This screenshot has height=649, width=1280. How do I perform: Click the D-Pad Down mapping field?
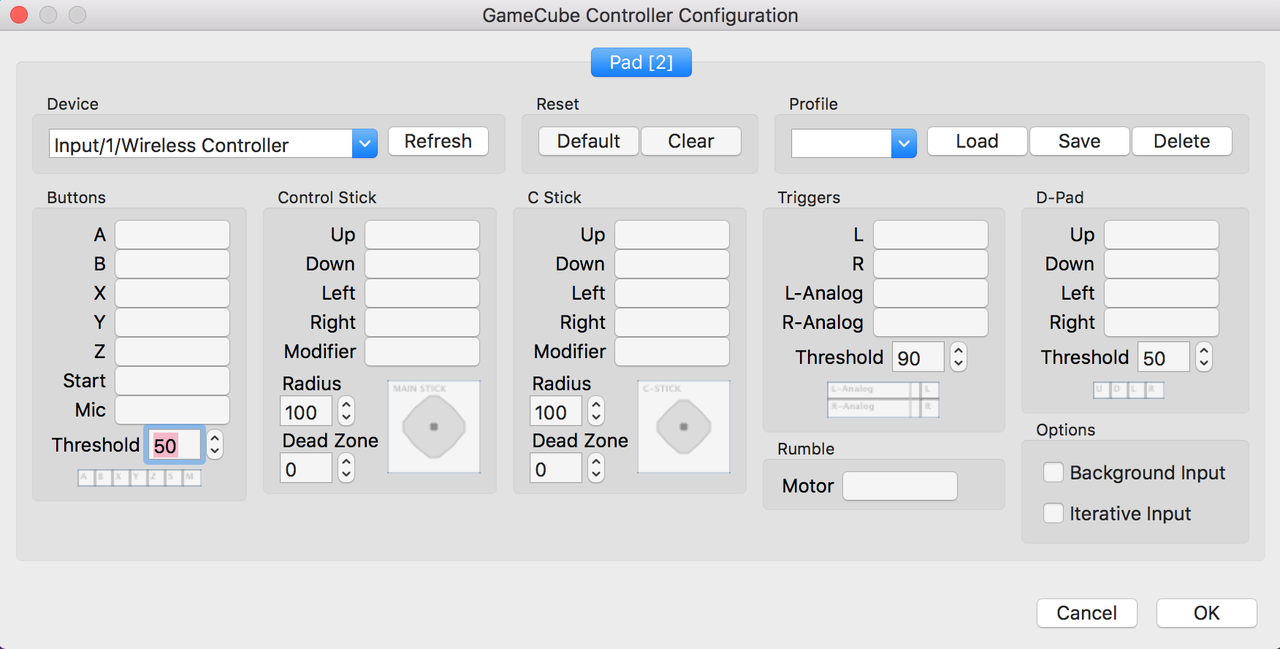(1162, 264)
